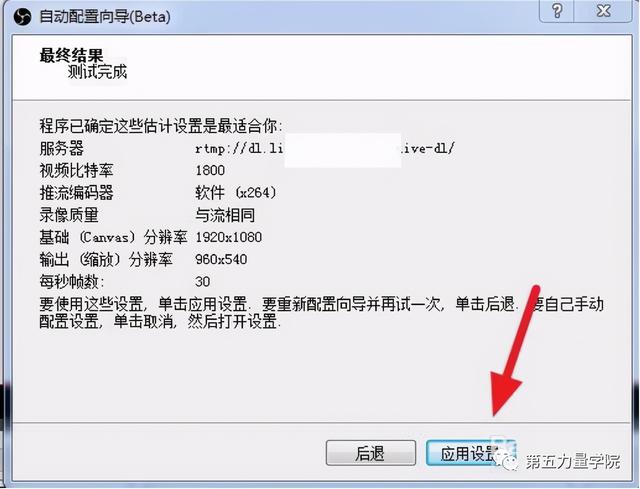The image size is (640, 489).
Task: Go back with the 后退 button
Action: [371, 453]
